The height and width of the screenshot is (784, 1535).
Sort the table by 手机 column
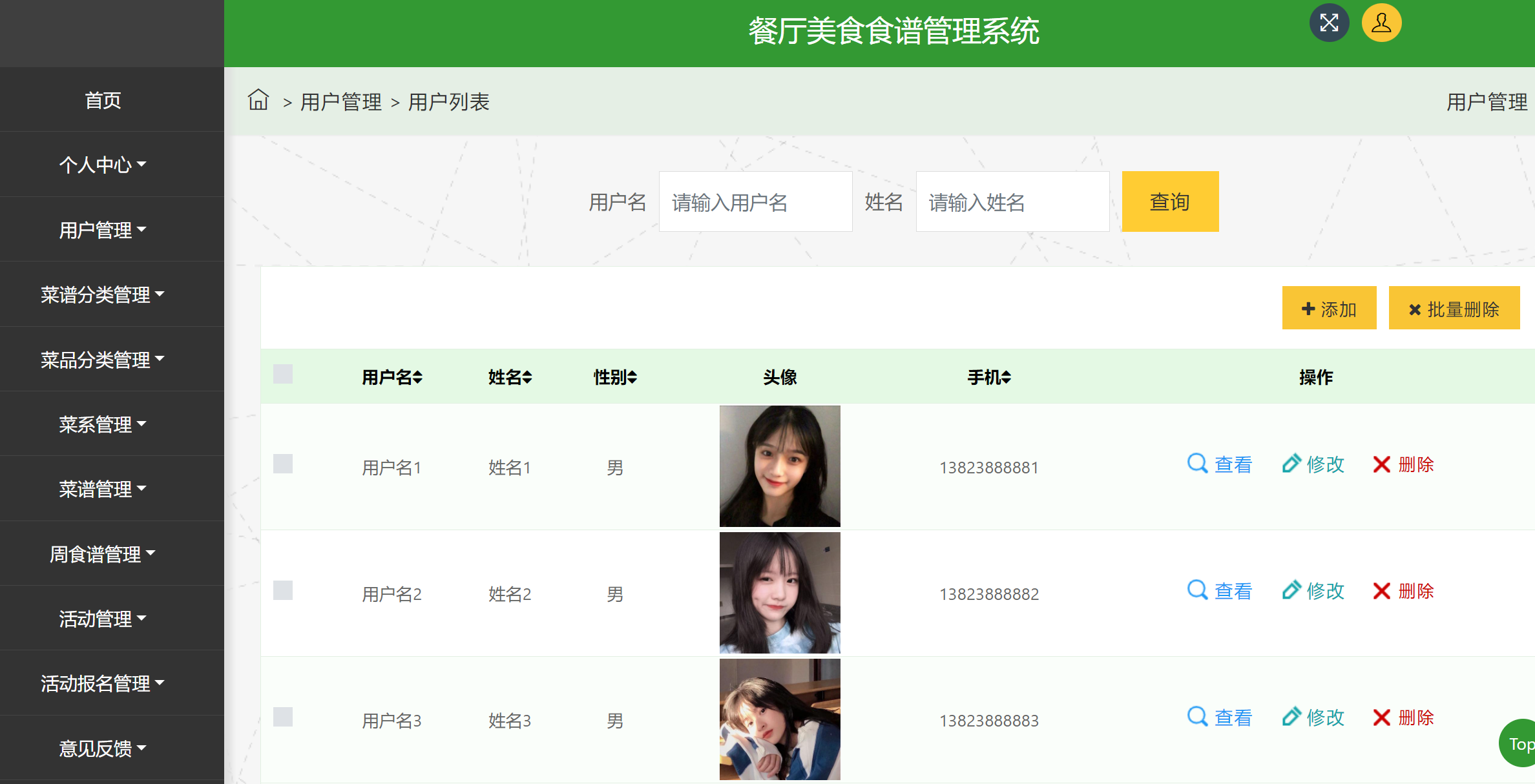coord(989,377)
